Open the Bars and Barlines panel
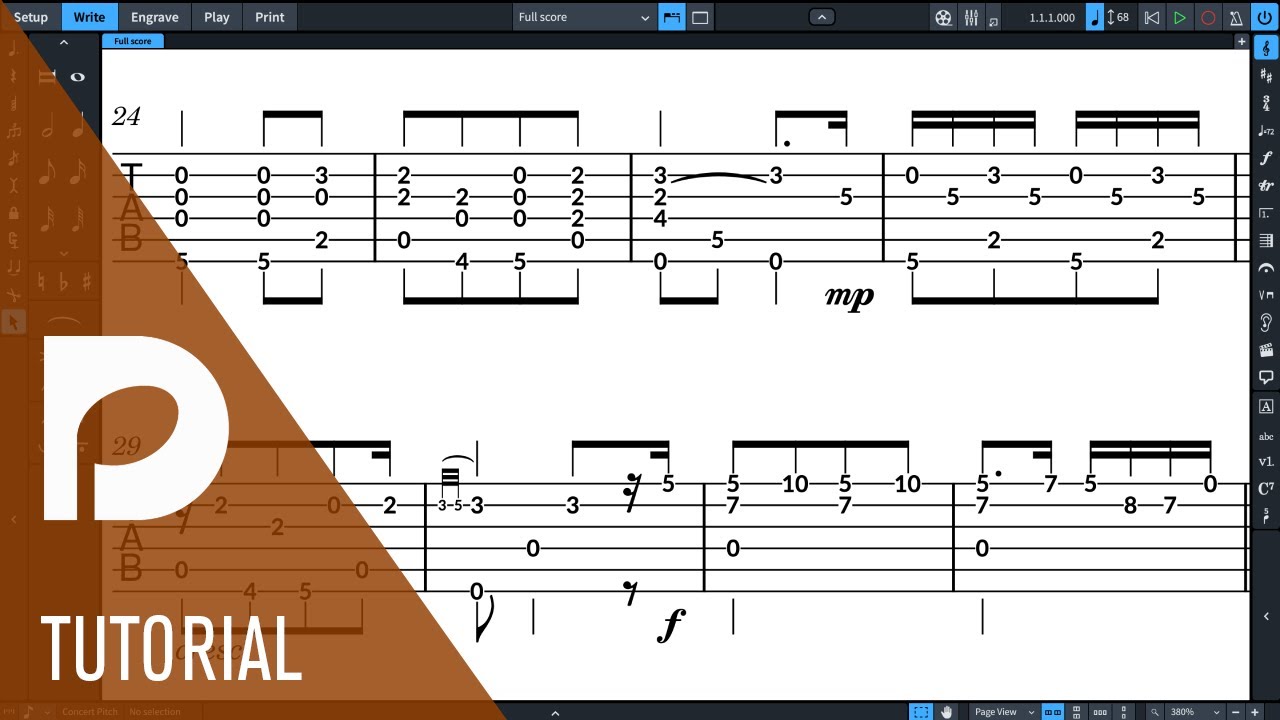The height and width of the screenshot is (720, 1280). pos(1266,241)
